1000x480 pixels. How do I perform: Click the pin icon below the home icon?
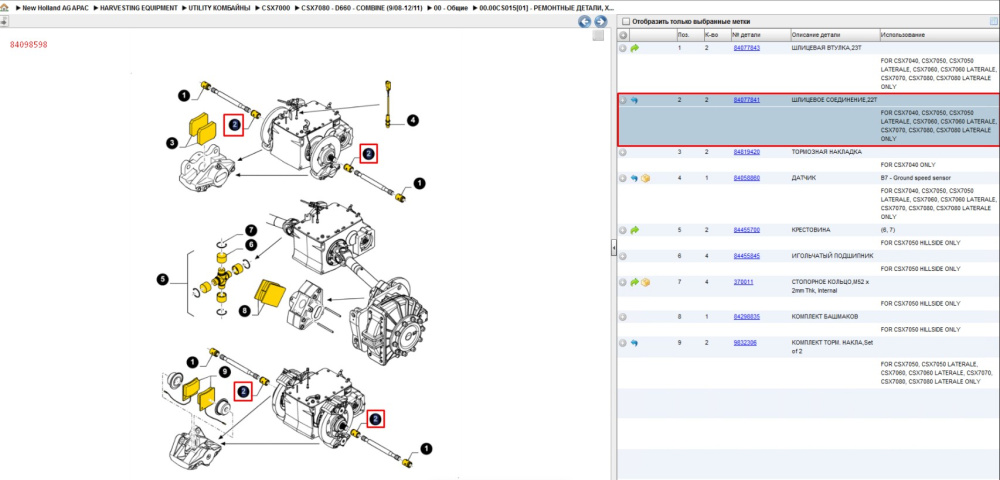4,21
